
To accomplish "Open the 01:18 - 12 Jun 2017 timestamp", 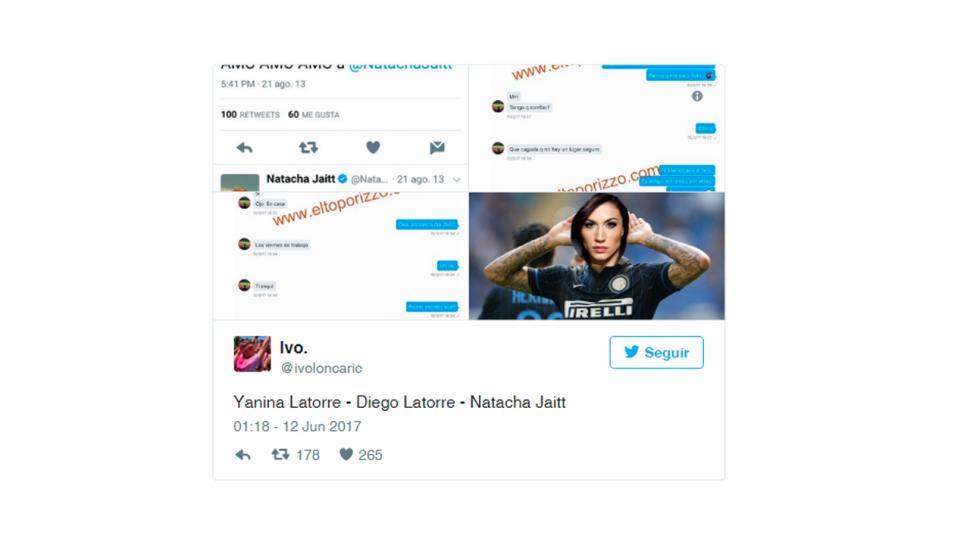I will tap(297, 426).
